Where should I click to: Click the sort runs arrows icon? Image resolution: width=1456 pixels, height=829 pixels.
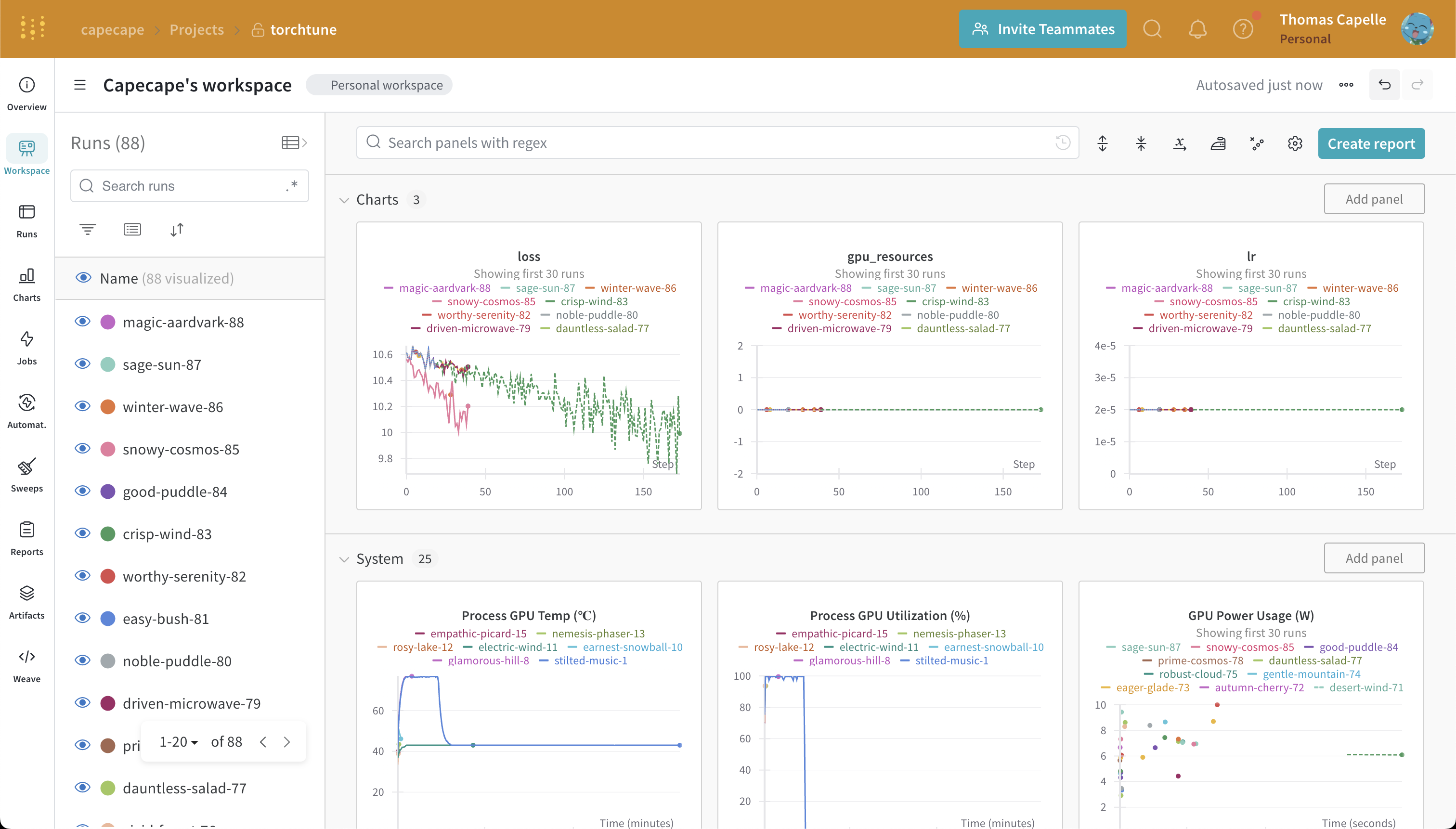(177, 230)
